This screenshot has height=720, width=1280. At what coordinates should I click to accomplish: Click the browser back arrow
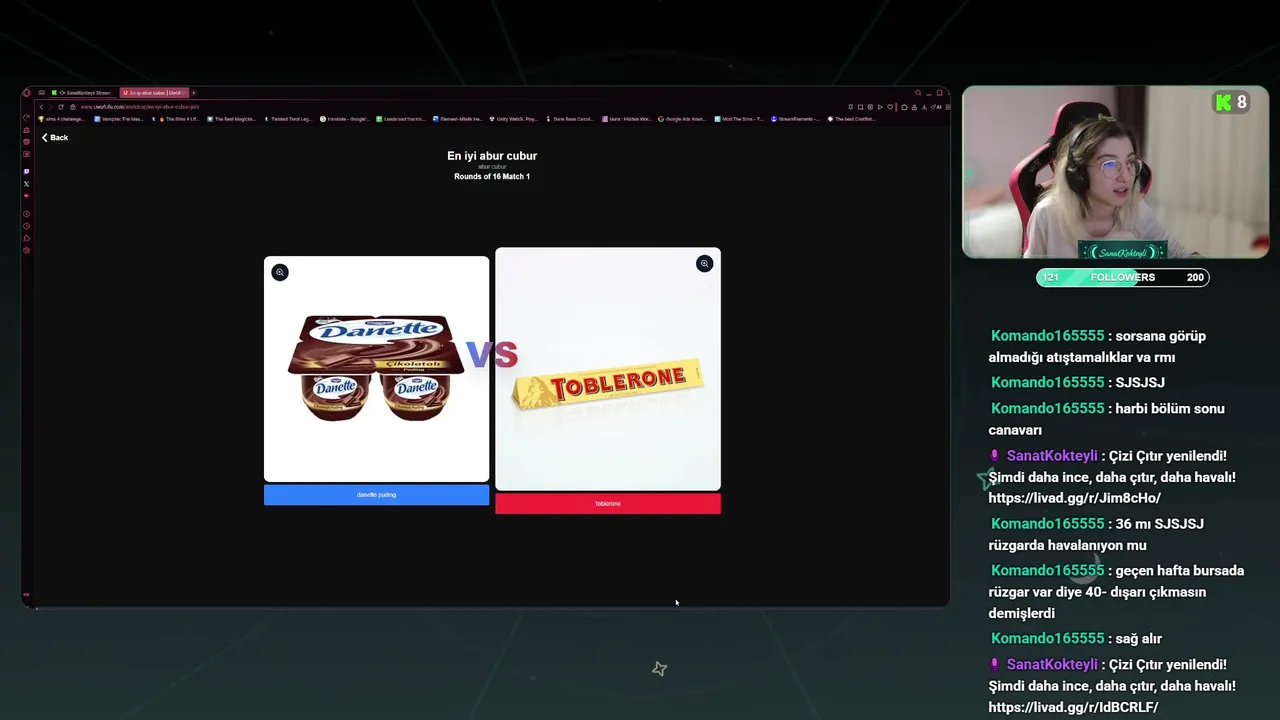click(41, 107)
